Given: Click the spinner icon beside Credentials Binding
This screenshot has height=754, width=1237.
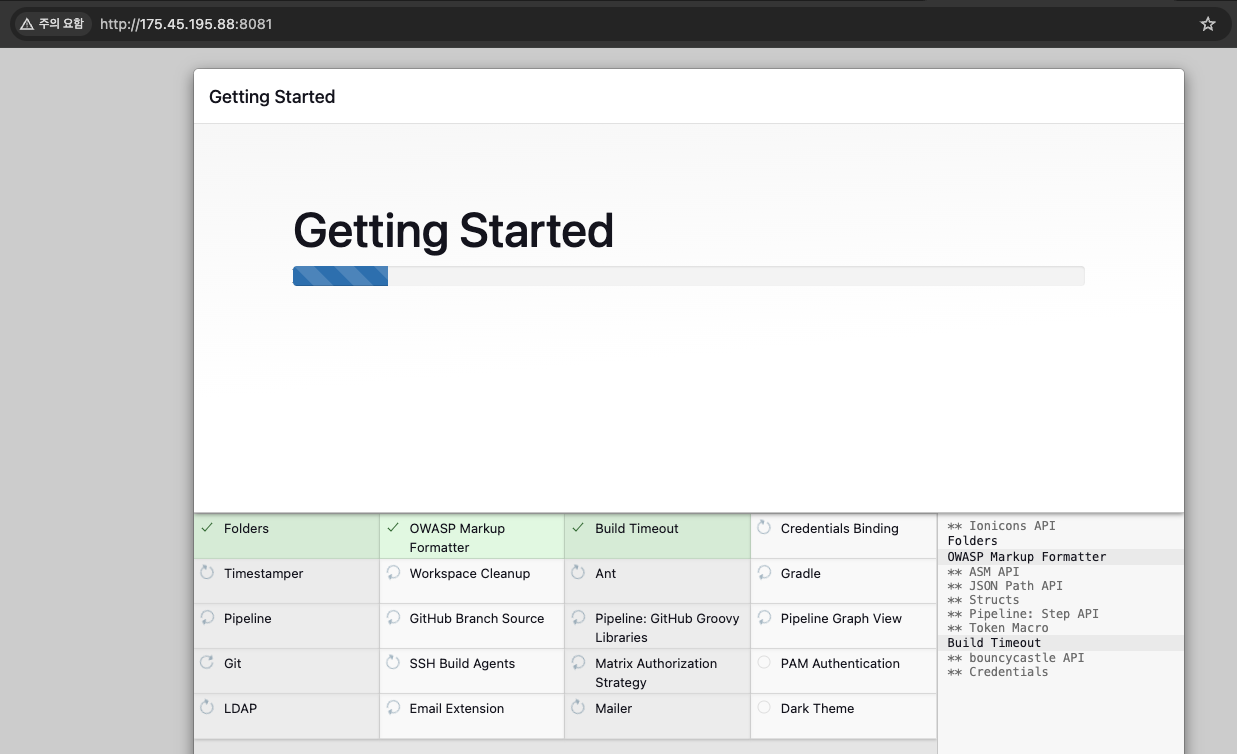Looking at the screenshot, I should pos(764,527).
